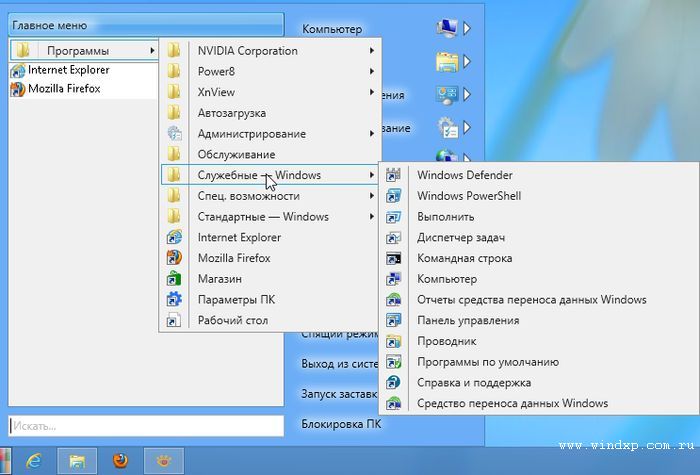
Task: Select Mozilla Firefox in the left list
Action: (x=83, y=89)
